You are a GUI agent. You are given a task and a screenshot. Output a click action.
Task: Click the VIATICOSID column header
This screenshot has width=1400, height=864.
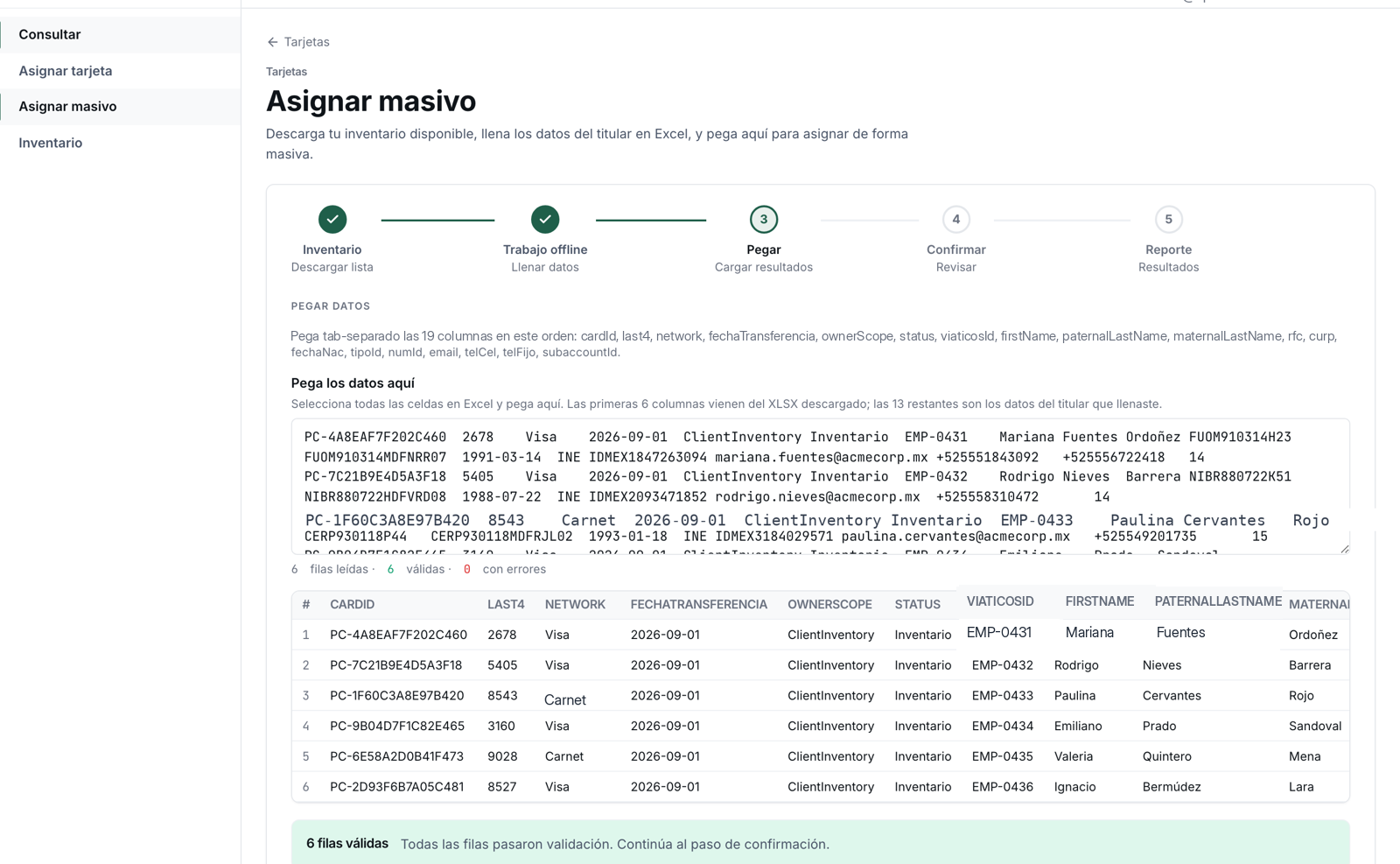1000,601
